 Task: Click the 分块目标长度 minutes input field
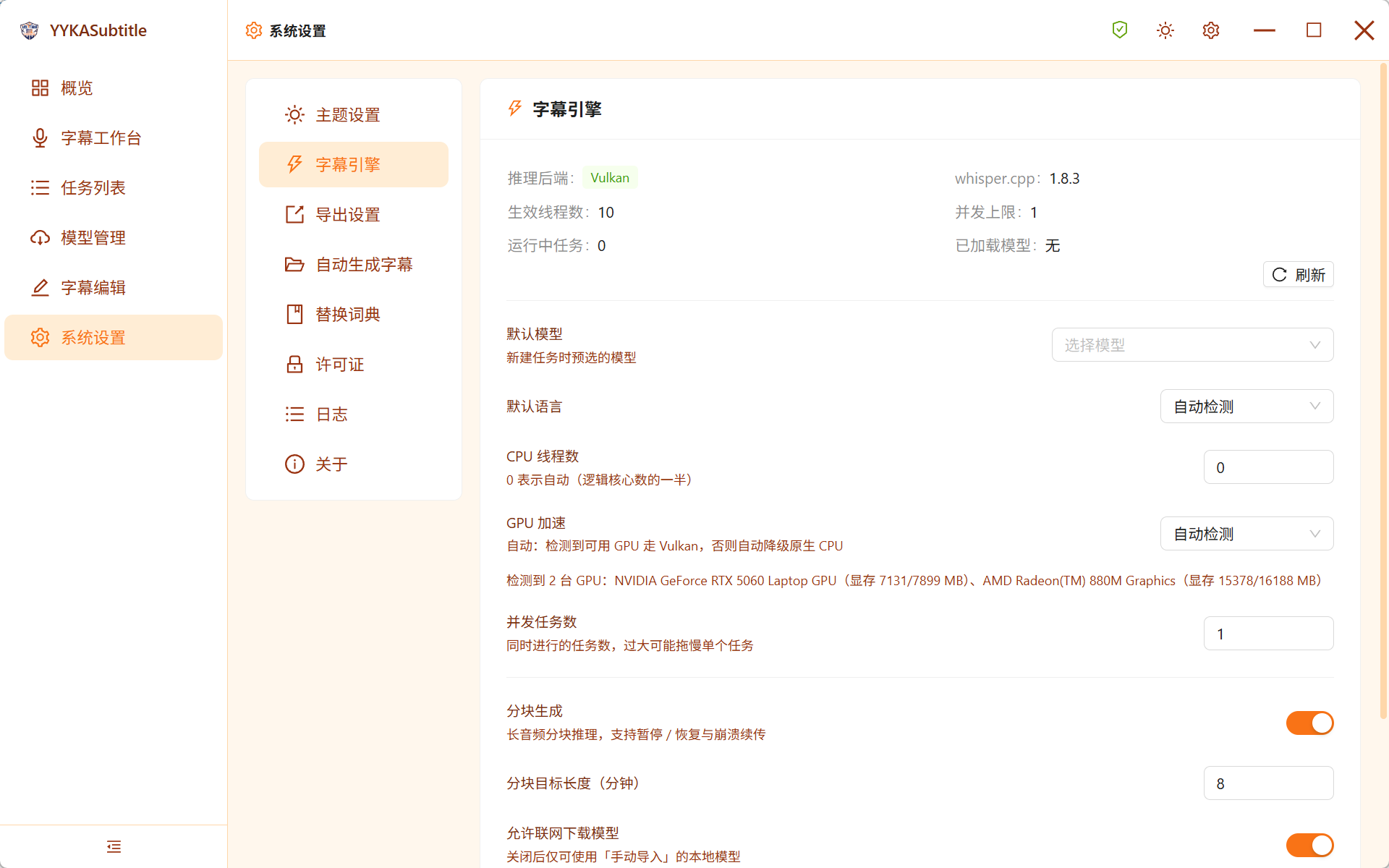[1269, 783]
